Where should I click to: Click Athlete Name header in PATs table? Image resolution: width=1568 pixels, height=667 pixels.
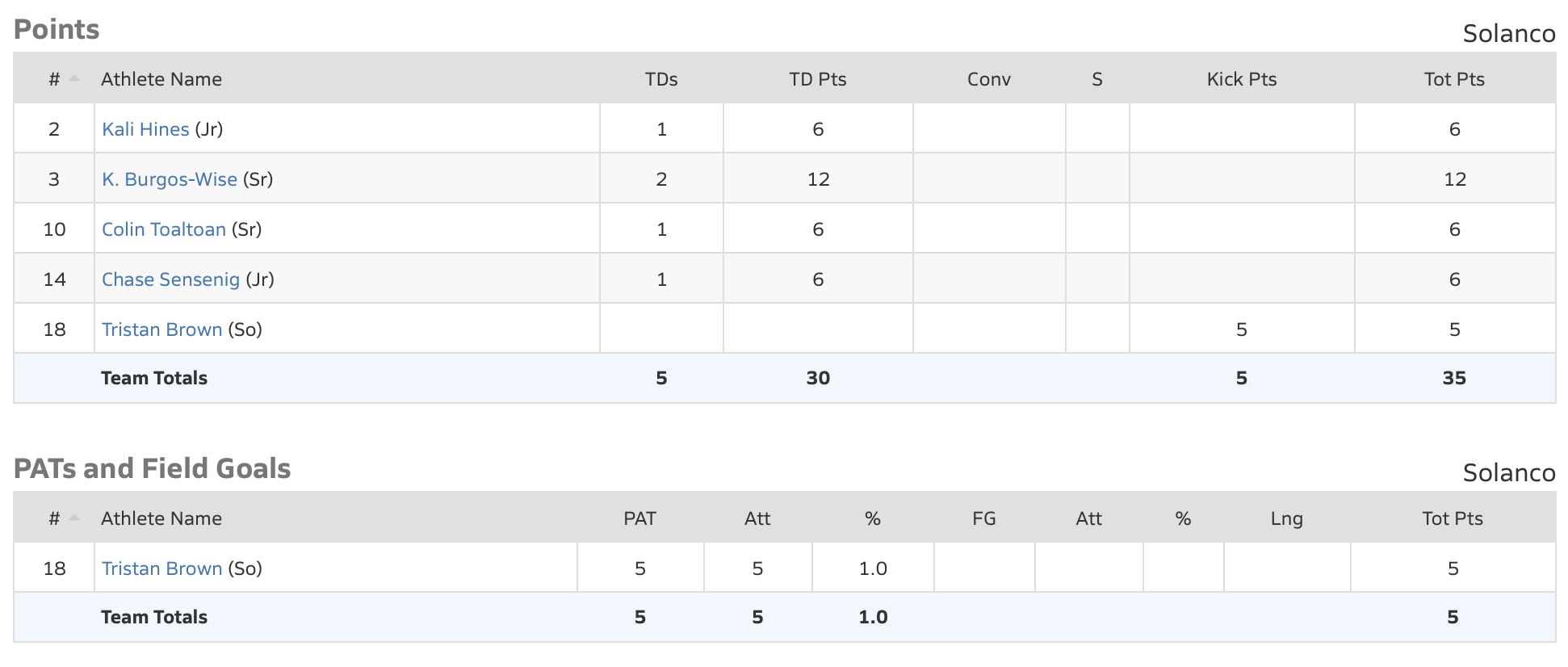[161, 518]
